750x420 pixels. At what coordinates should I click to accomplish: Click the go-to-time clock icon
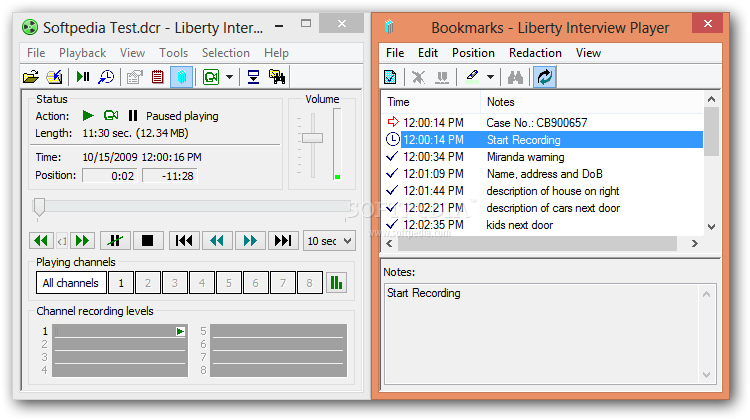[106, 77]
